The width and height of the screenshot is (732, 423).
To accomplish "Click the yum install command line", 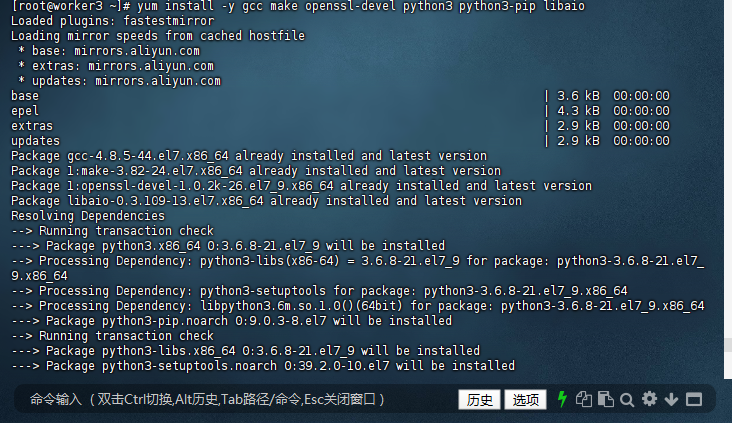I will coord(298,6).
